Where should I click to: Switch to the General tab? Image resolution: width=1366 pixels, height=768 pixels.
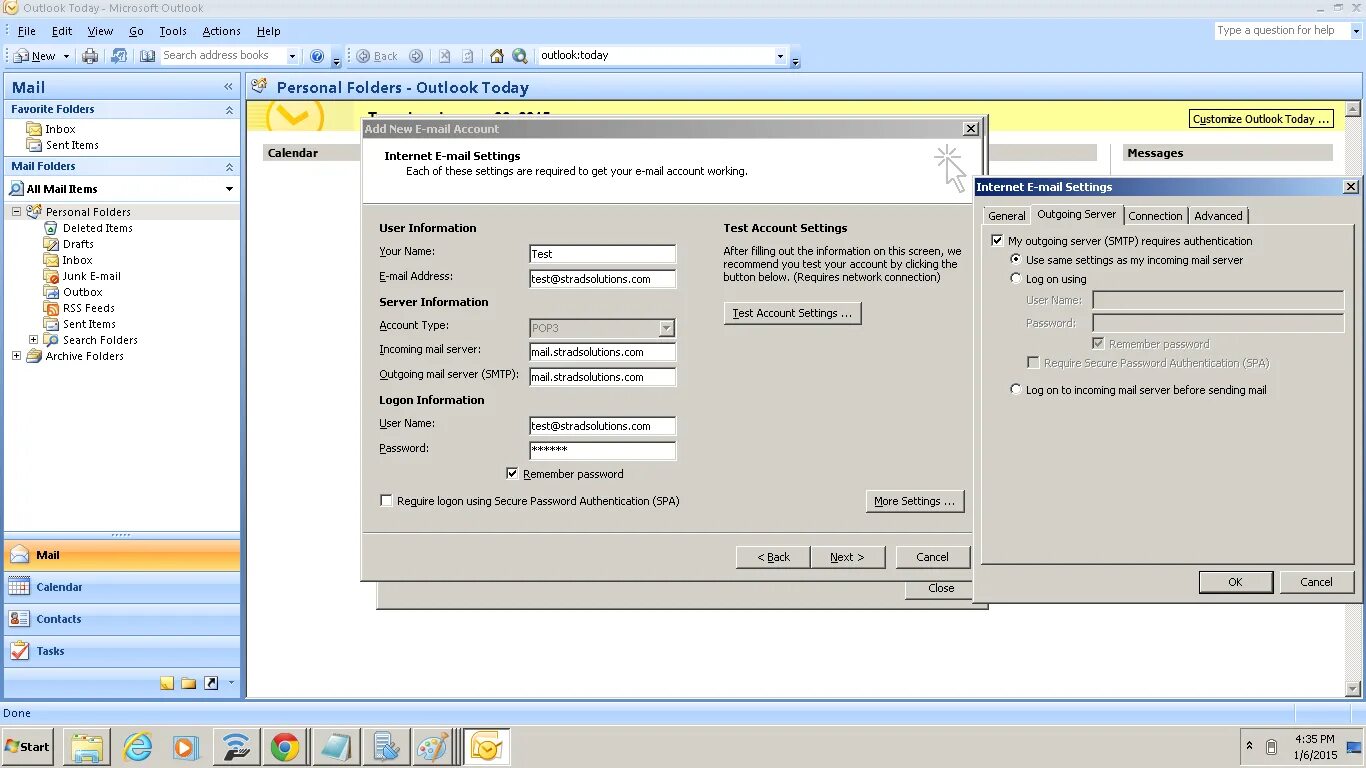click(x=1007, y=216)
